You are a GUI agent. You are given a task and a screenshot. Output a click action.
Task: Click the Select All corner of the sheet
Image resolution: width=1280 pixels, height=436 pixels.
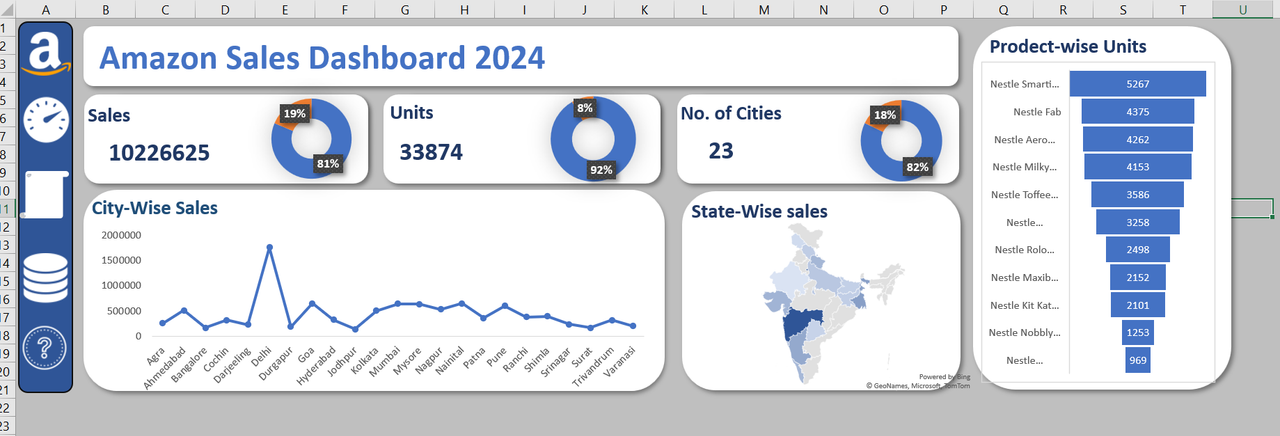point(7,8)
